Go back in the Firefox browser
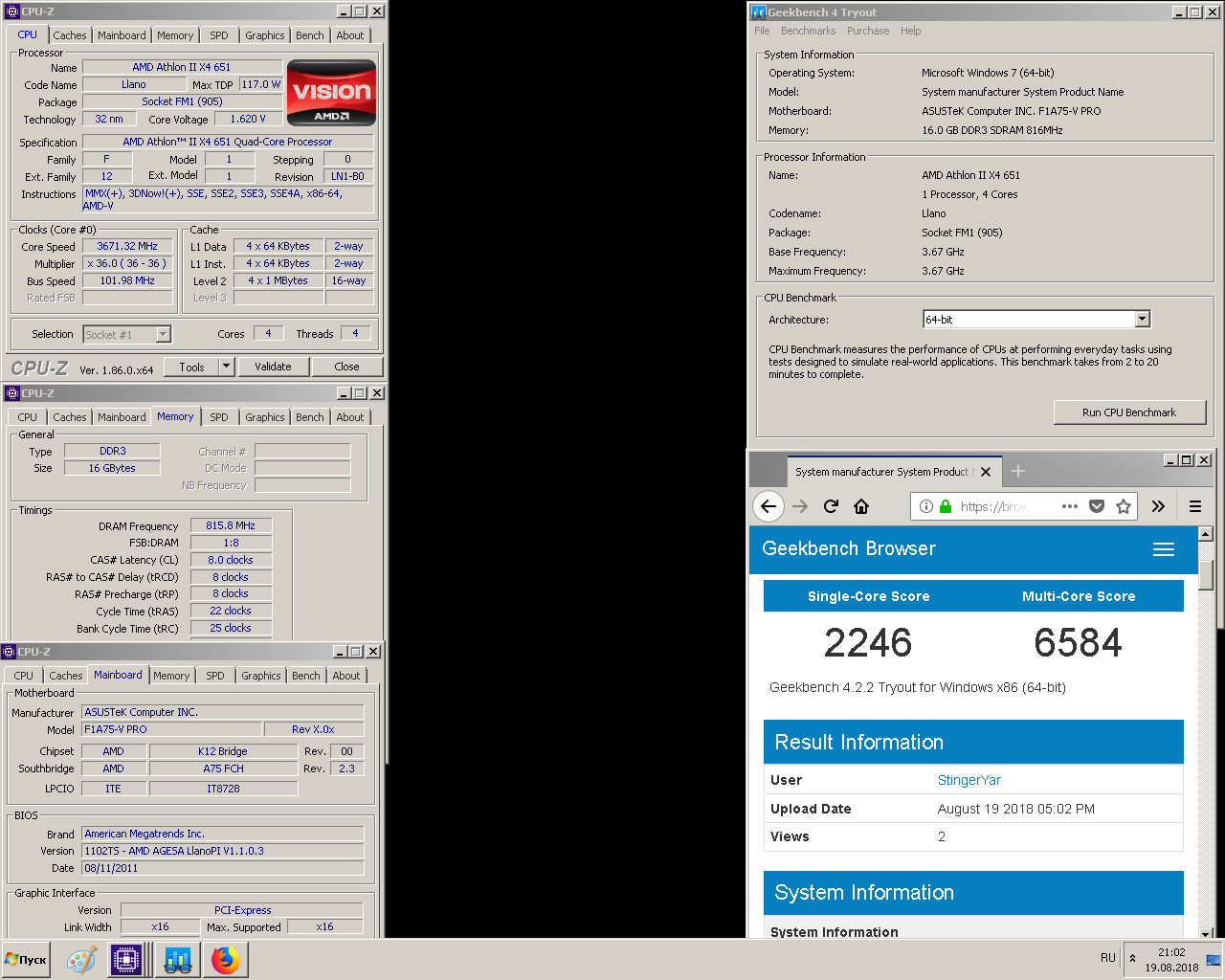Screen dimensions: 1225x980 click(x=768, y=506)
